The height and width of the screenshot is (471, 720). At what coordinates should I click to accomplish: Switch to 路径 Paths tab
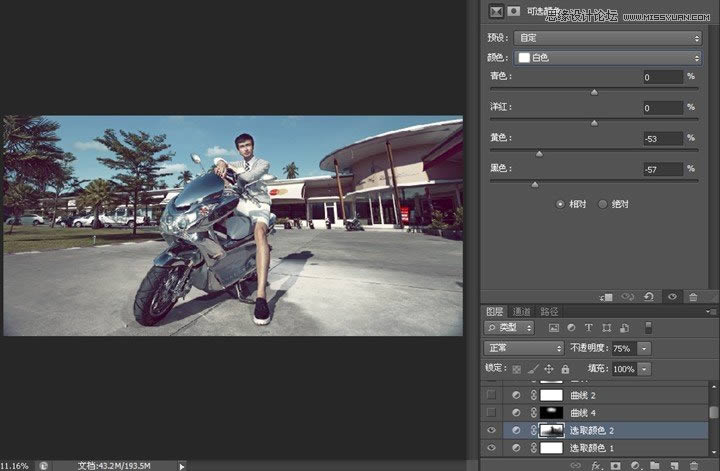(x=549, y=312)
